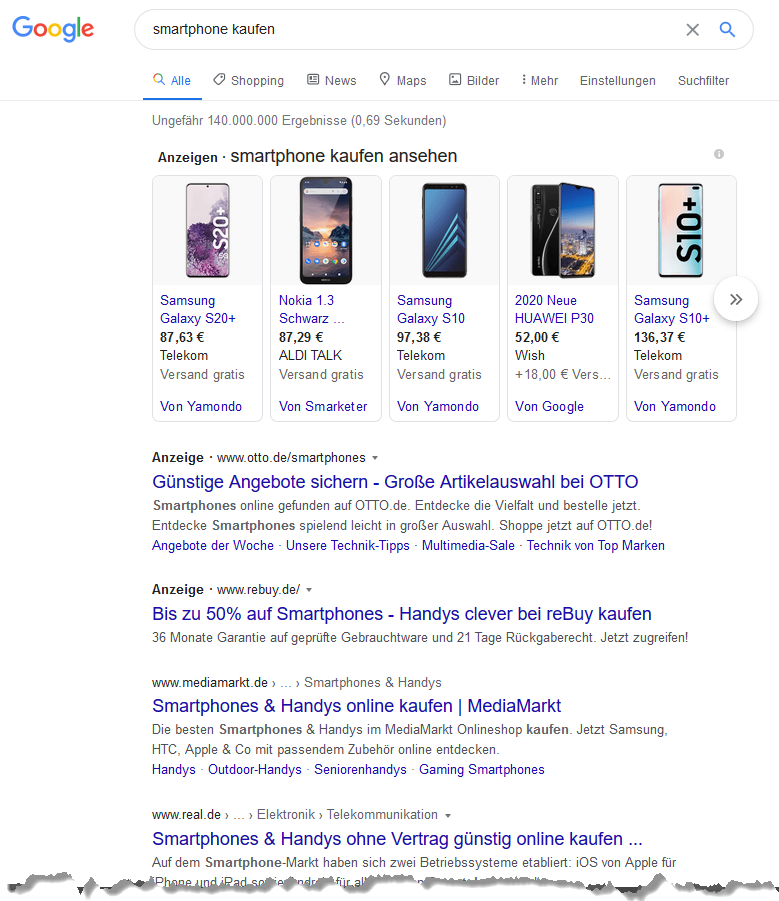
Task: Open the 'Seniorenhandys' sitelink
Action: click(360, 769)
